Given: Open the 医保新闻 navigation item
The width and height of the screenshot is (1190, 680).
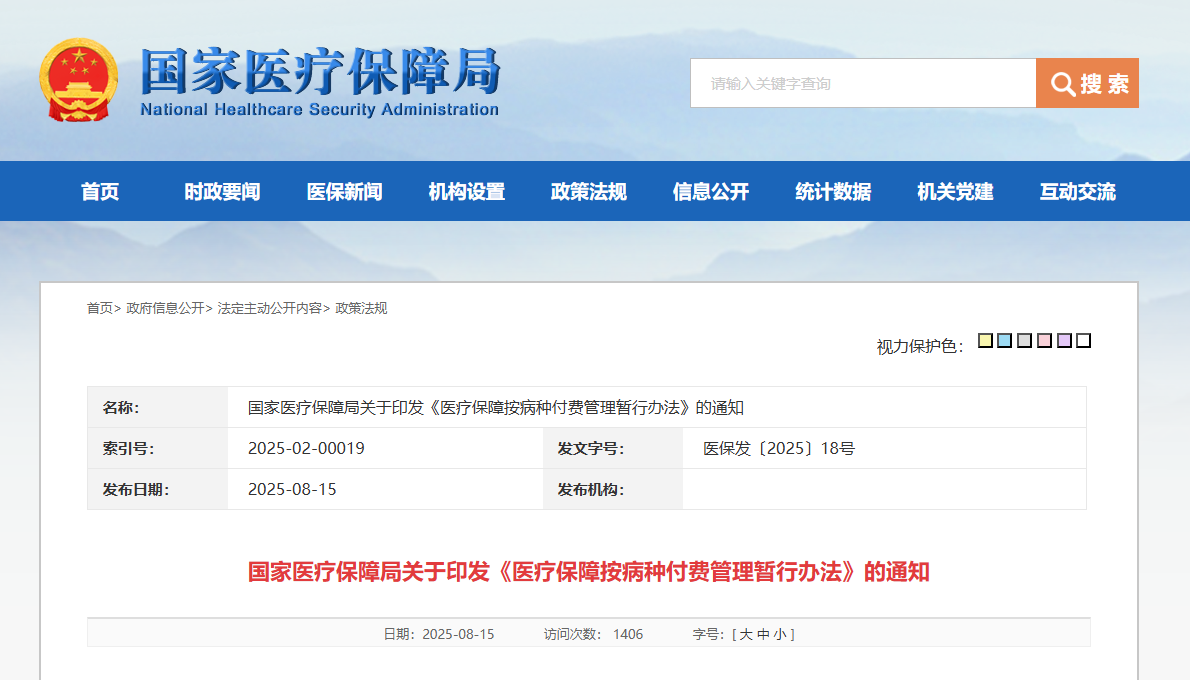Looking at the screenshot, I should click(345, 191).
